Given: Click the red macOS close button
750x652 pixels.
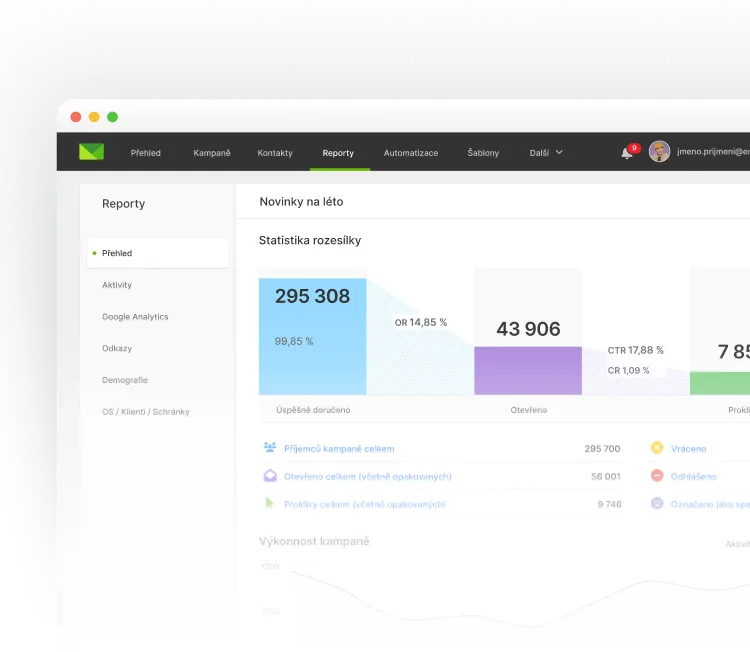Looking at the screenshot, I should pos(76,117).
